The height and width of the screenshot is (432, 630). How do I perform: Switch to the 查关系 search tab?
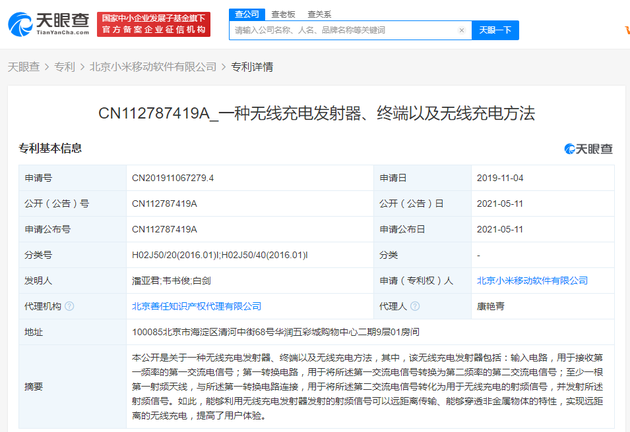pos(319,14)
